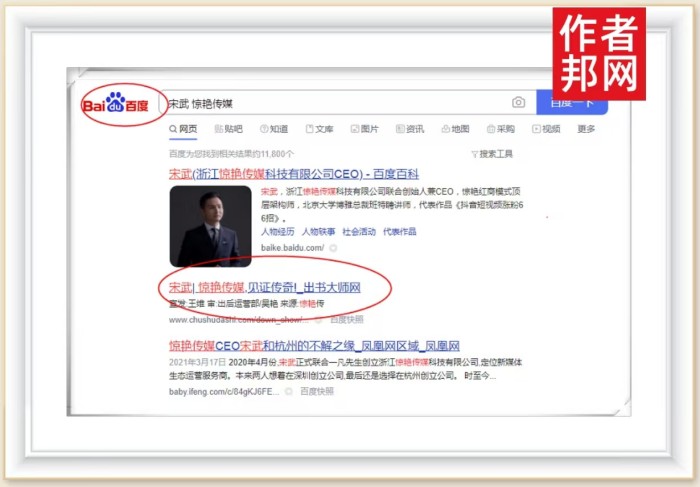Image resolution: width=700 pixels, height=487 pixels.
Task: Open the 知道 search tab
Action: point(273,129)
